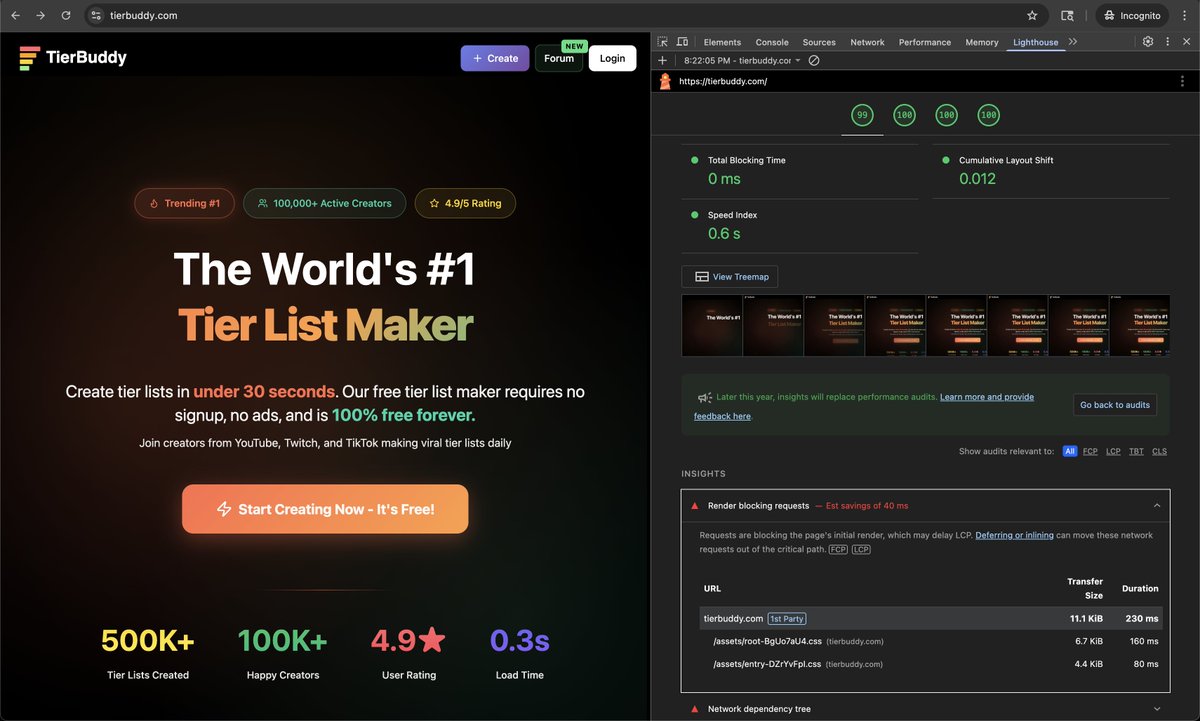Click the 4.9/5 Rating badge

465,203
